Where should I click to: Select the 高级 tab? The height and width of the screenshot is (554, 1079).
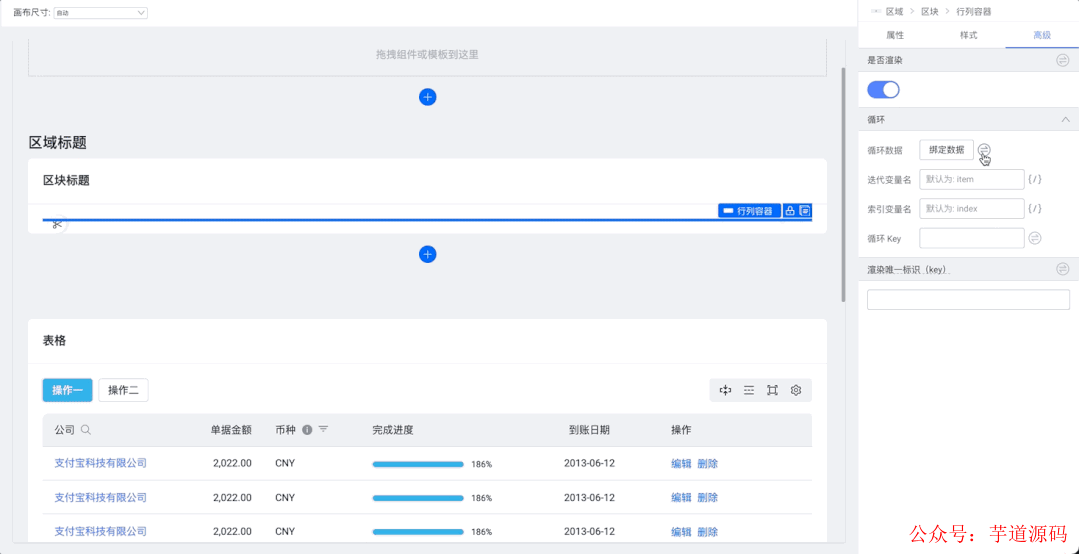click(1042, 35)
